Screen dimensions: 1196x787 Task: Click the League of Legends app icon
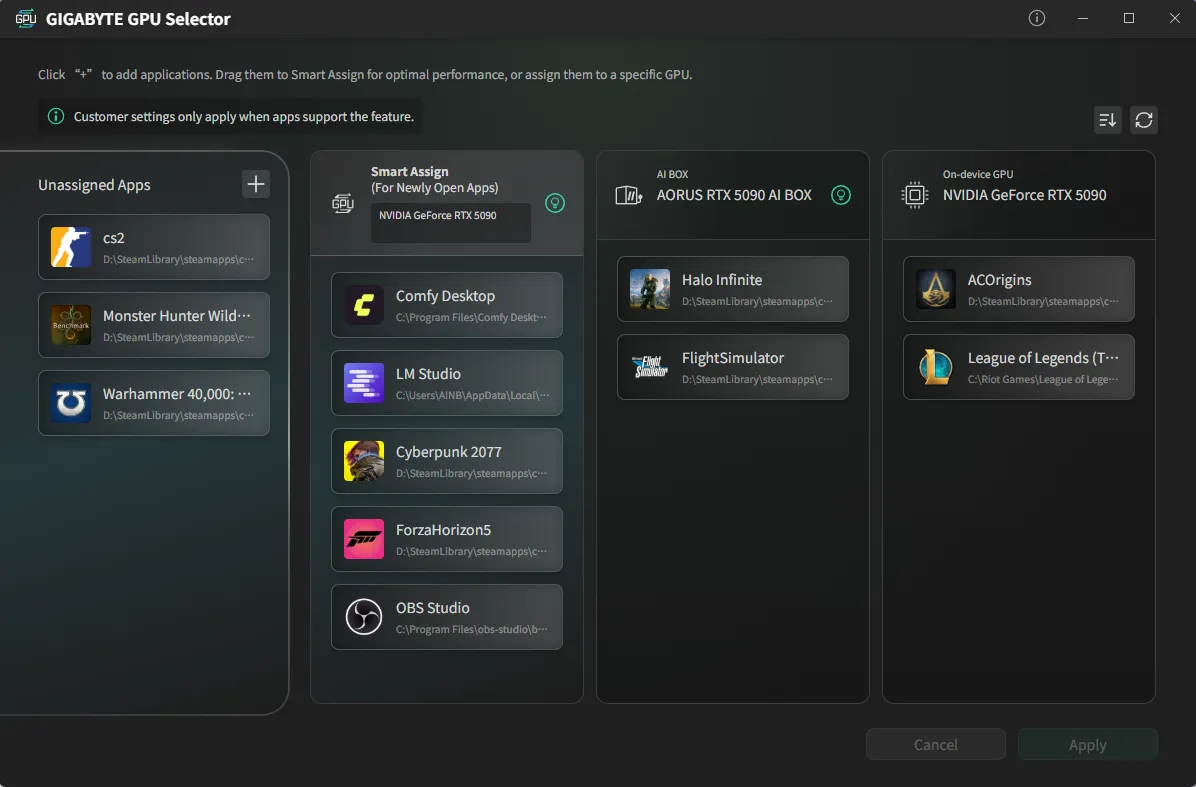click(936, 367)
